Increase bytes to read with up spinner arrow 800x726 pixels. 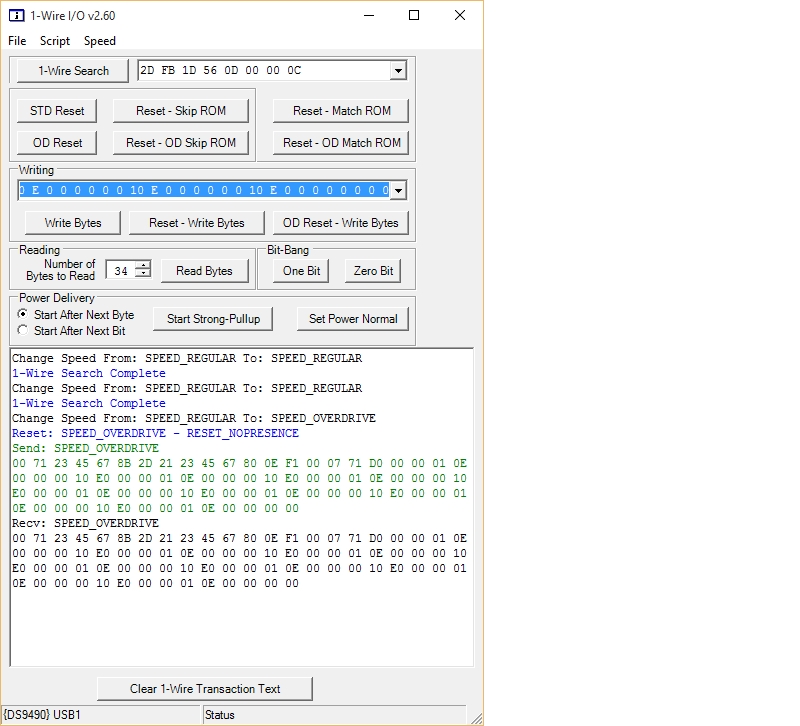[x=143, y=265]
